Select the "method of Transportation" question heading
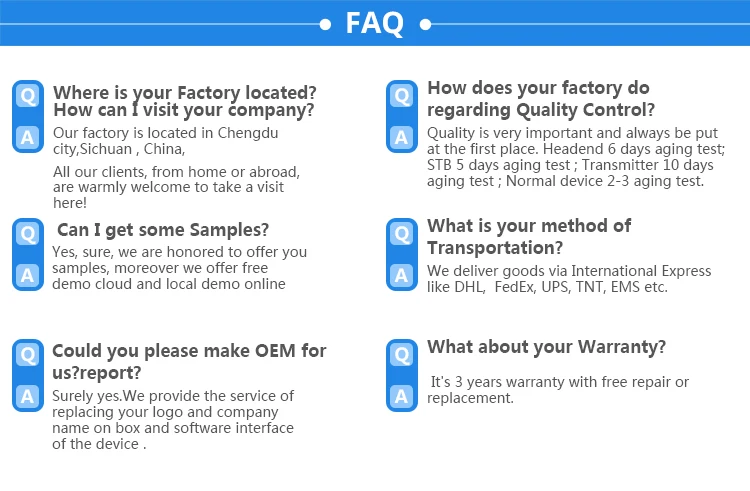Viewport: 750px width, 491px height. 529,236
